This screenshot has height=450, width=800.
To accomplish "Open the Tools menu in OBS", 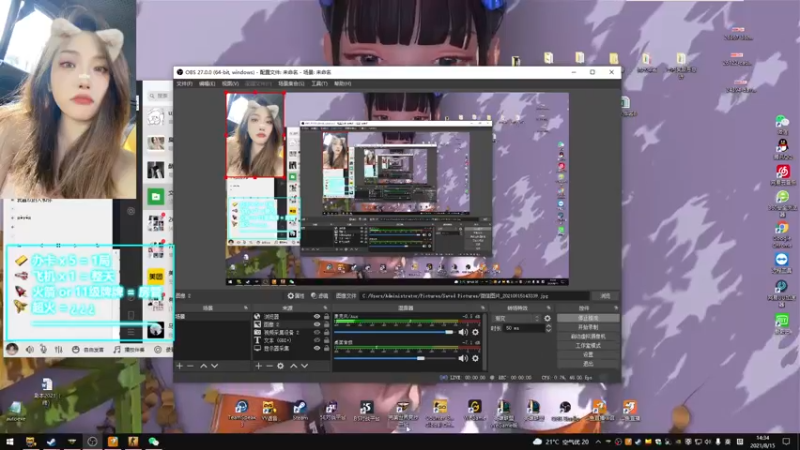I will tap(319, 84).
